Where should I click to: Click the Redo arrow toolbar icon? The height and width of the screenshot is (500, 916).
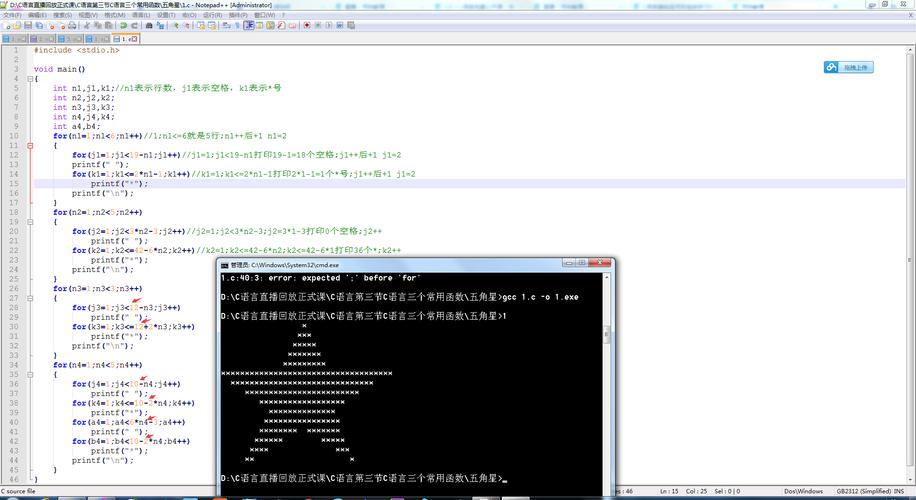tap(134, 26)
